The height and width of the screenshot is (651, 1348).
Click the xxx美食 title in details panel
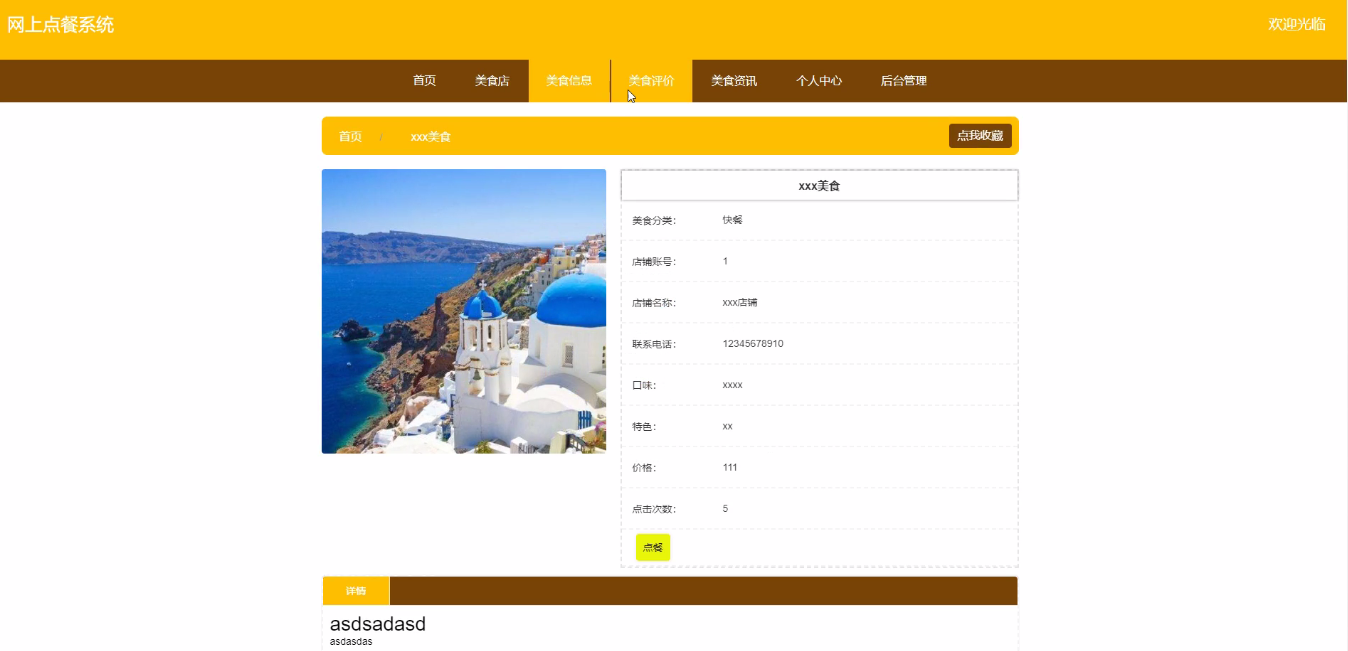(819, 185)
